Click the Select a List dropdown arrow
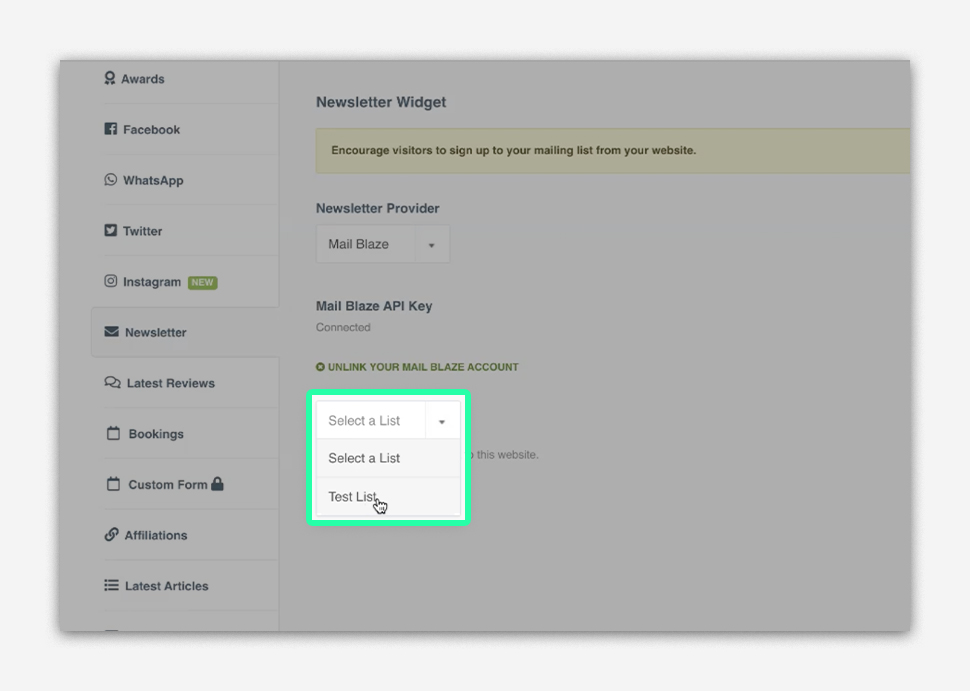Screen dimensions: 970x691 (442, 421)
